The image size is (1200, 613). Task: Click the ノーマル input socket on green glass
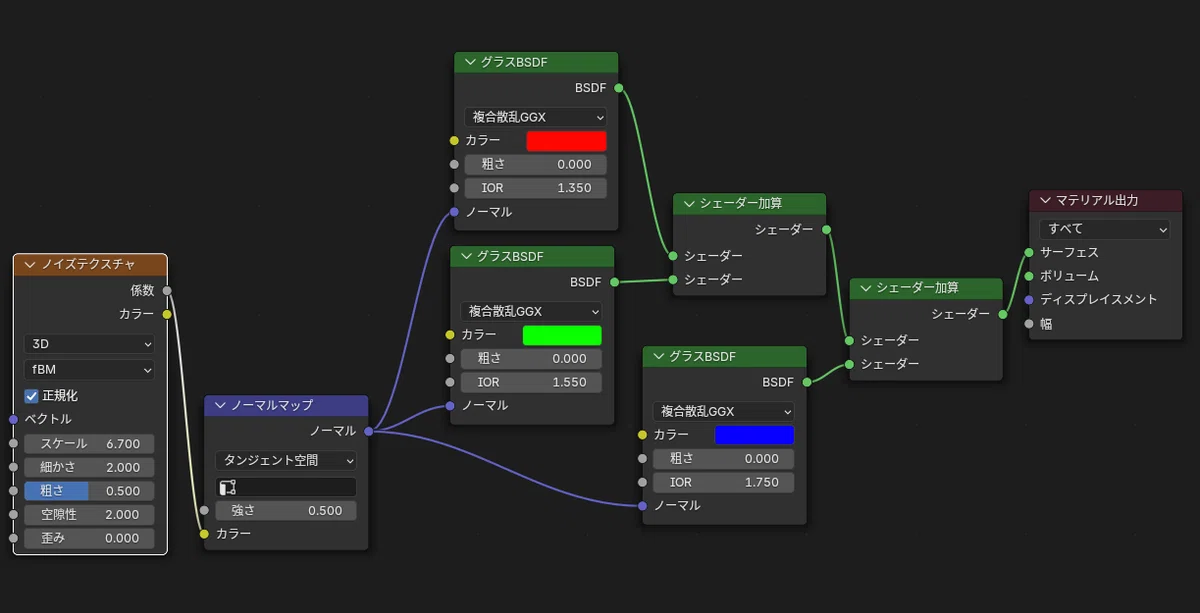pos(450,405)
